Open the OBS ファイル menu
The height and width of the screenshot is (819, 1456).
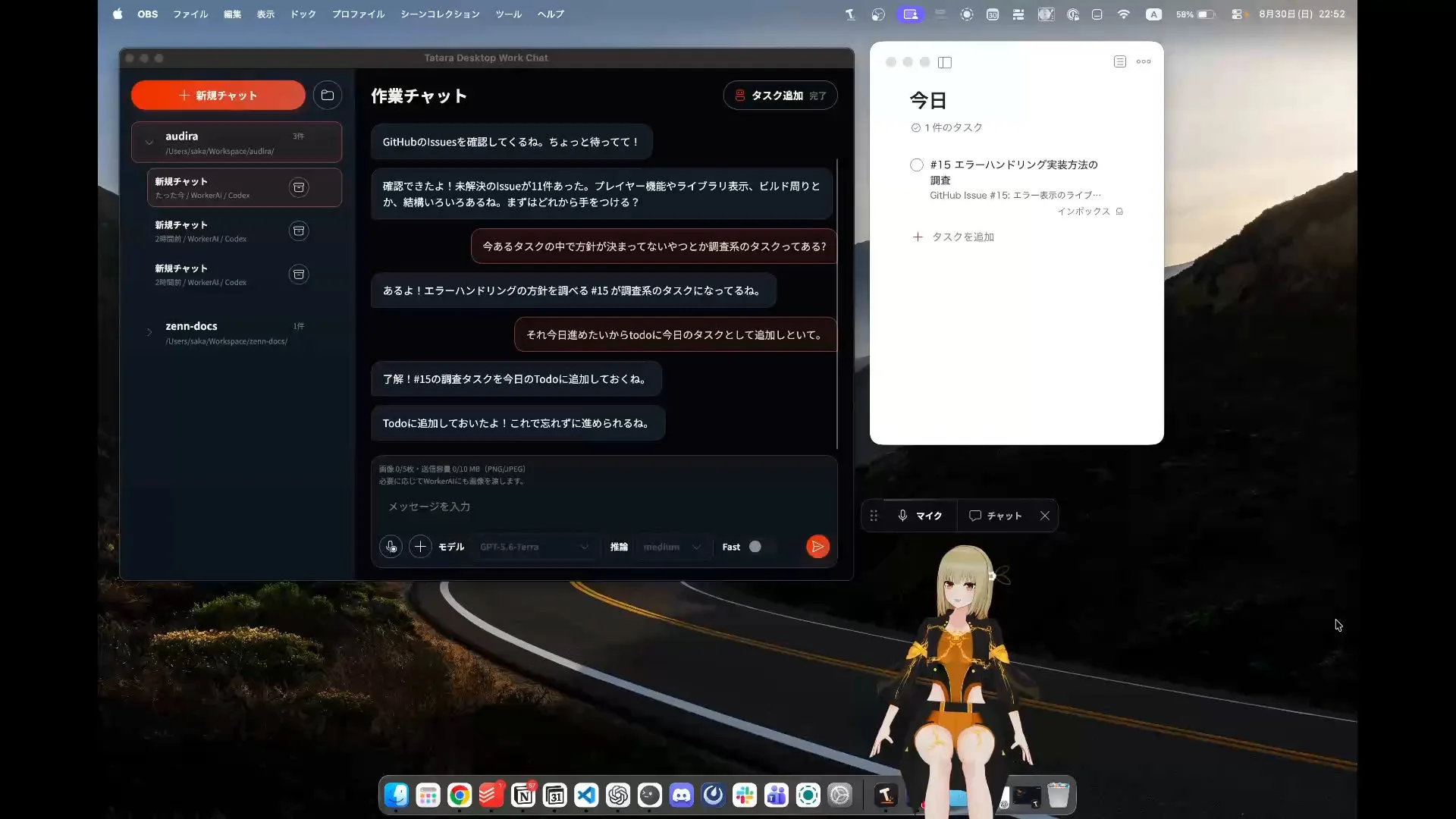pyautogui.click(x=190, y=14)
